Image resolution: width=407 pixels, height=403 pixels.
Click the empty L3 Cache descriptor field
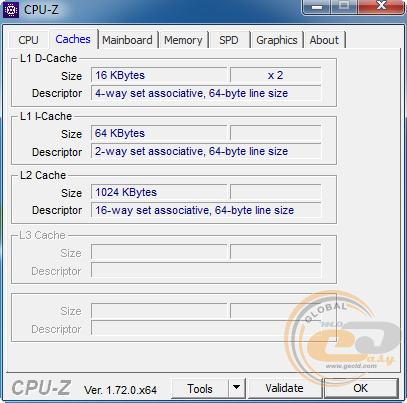point(206,270)
